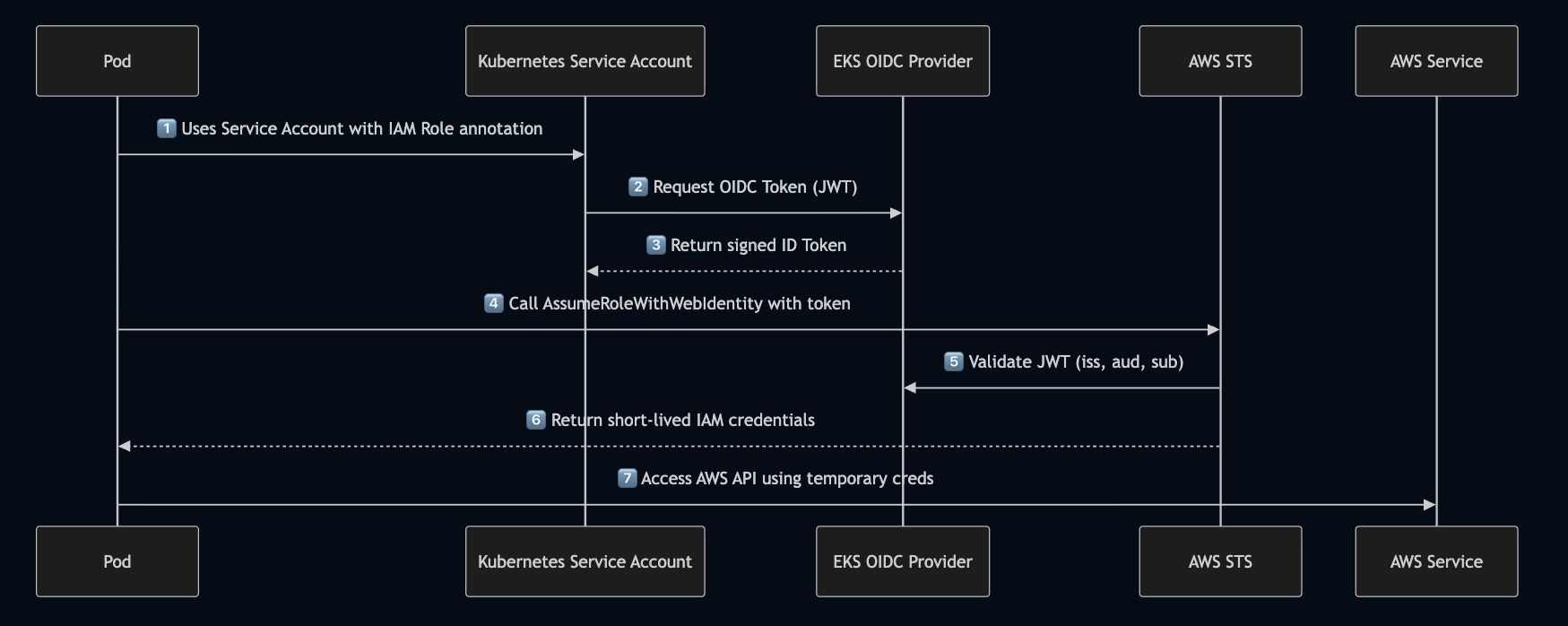Viewport: 1568px width, 626px height.
Task: Select the header AWS STS participant box
Action: [1220, 61]
